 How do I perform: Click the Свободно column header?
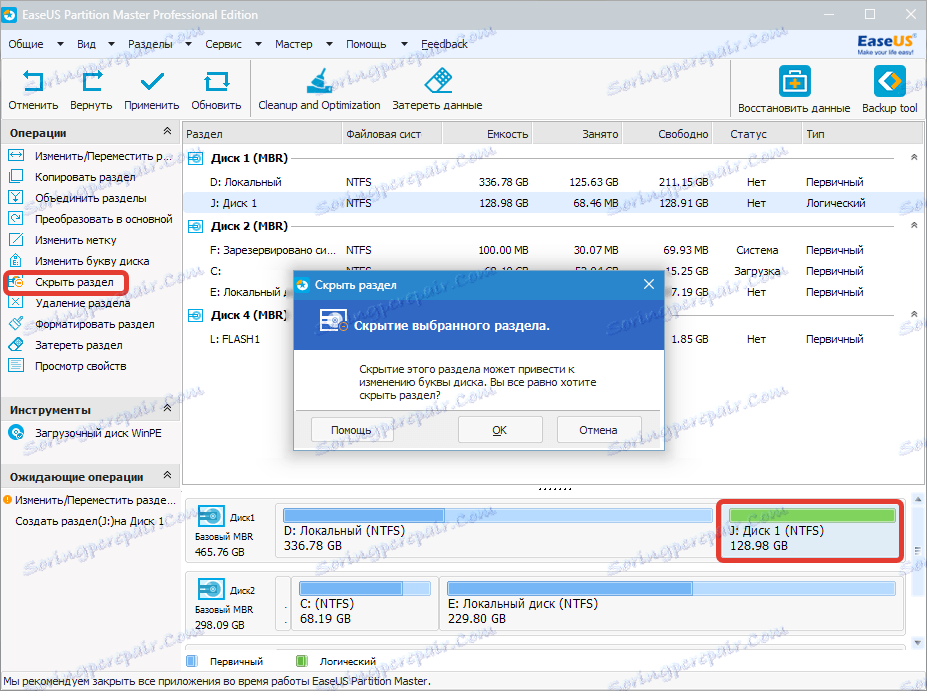[x=667, y=134]
